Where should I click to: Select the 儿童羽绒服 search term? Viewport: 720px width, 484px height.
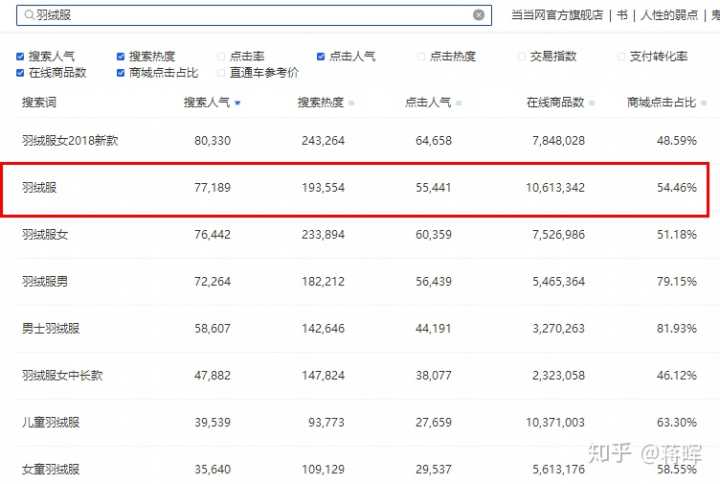(51, 422)
